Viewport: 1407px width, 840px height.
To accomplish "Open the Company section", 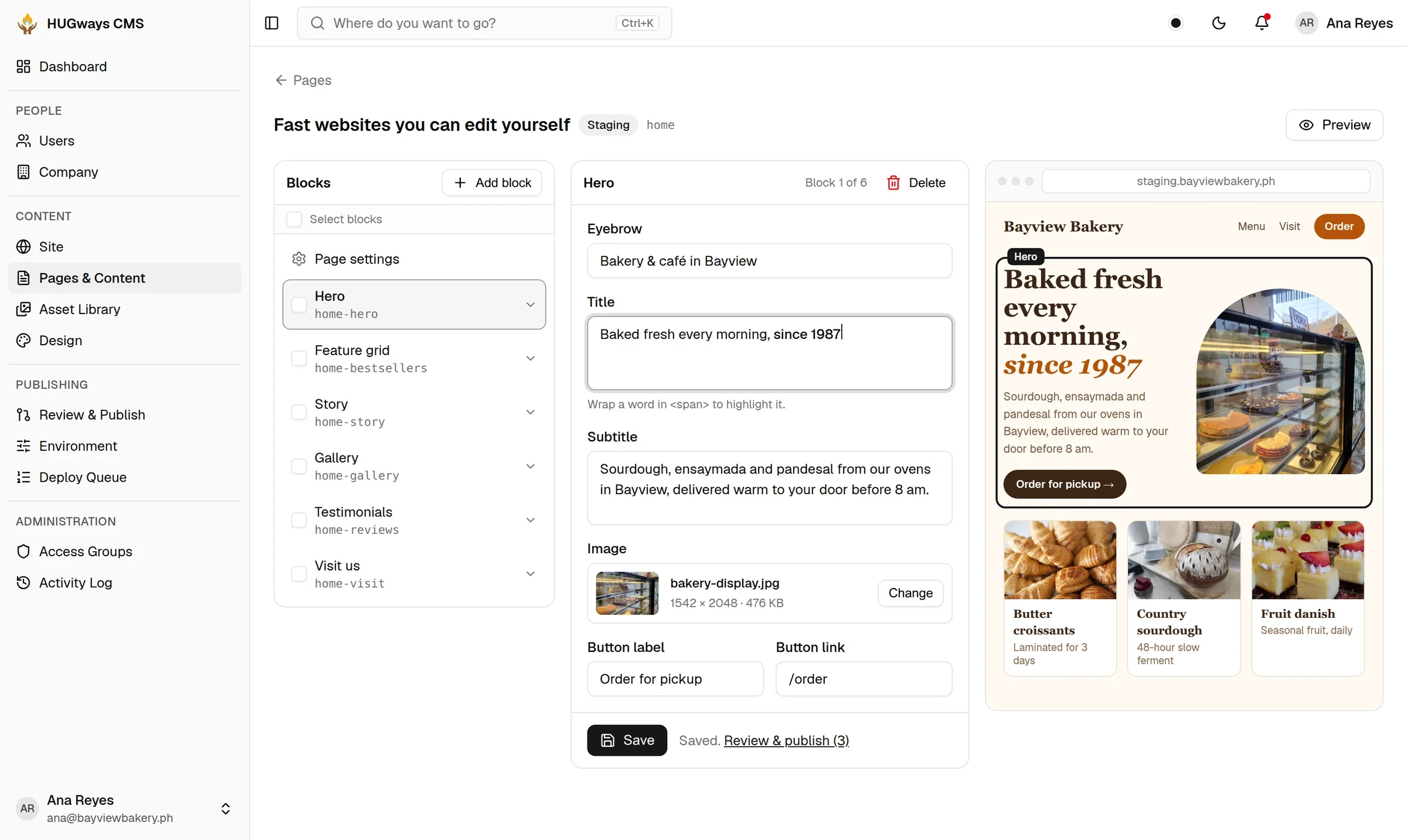I will (x=124, y=172).
